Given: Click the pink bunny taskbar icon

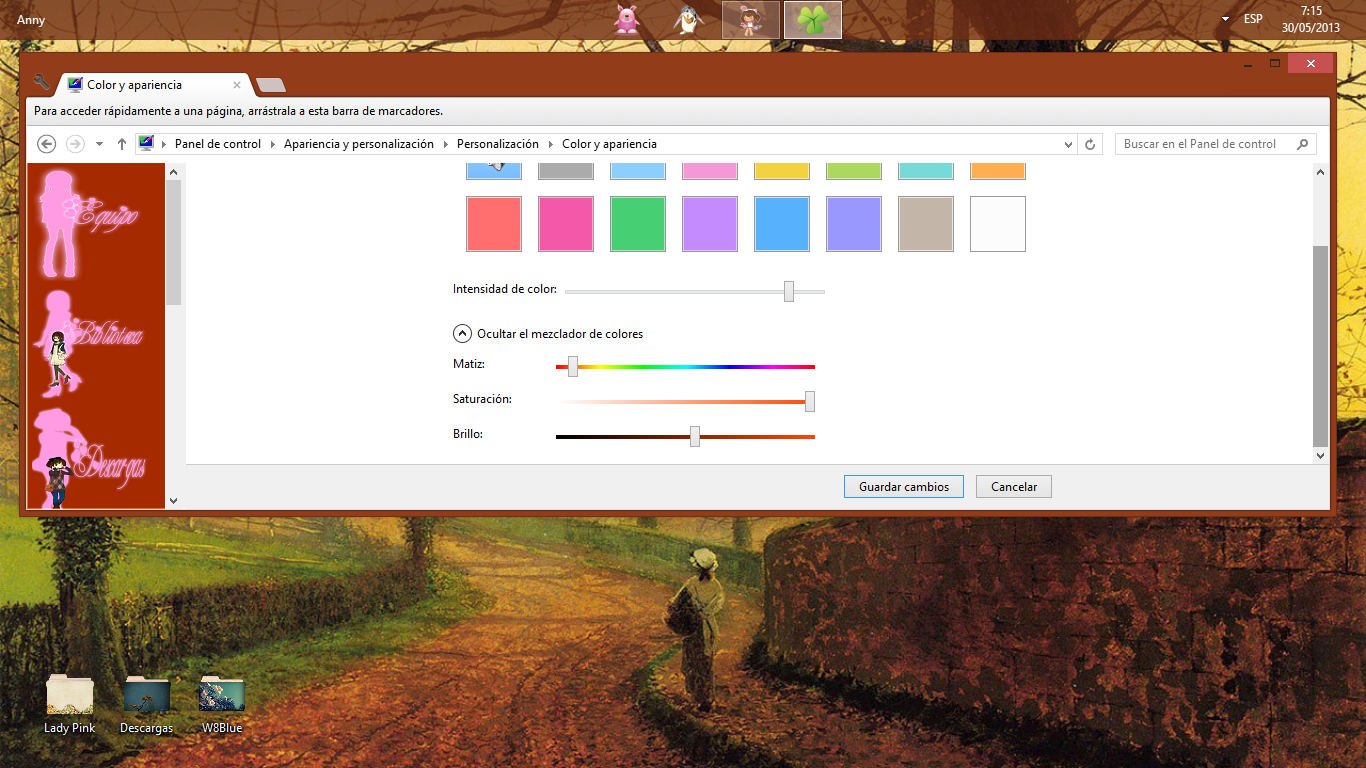Looking at the screenshot, I should tap(627, 19).
